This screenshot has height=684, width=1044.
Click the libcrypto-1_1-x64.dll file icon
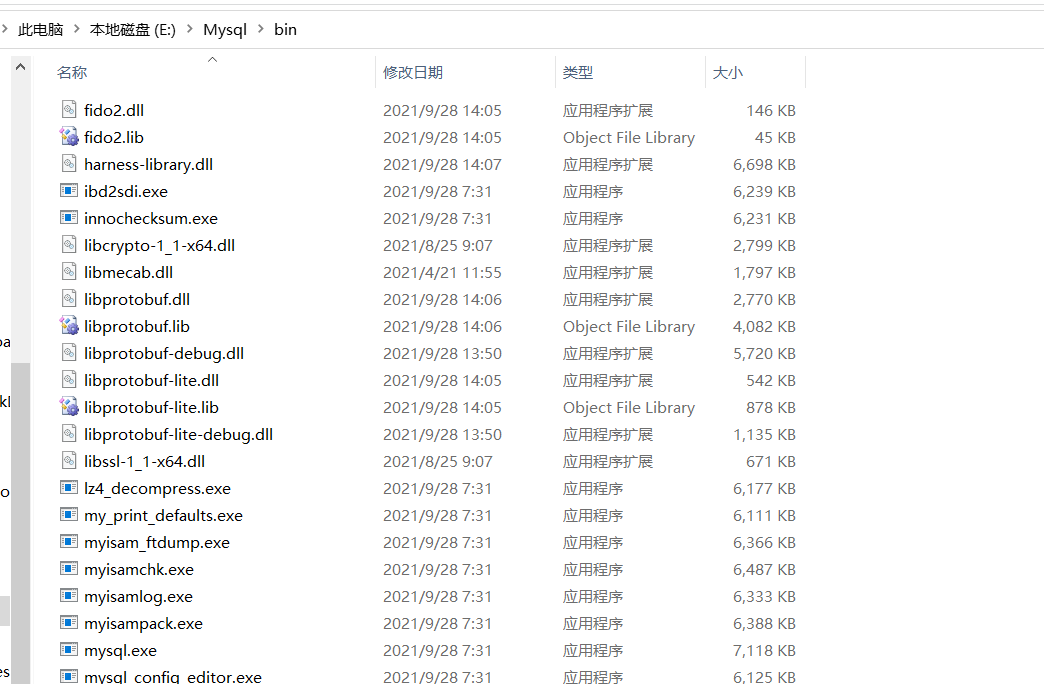click(x=69, y=244)
